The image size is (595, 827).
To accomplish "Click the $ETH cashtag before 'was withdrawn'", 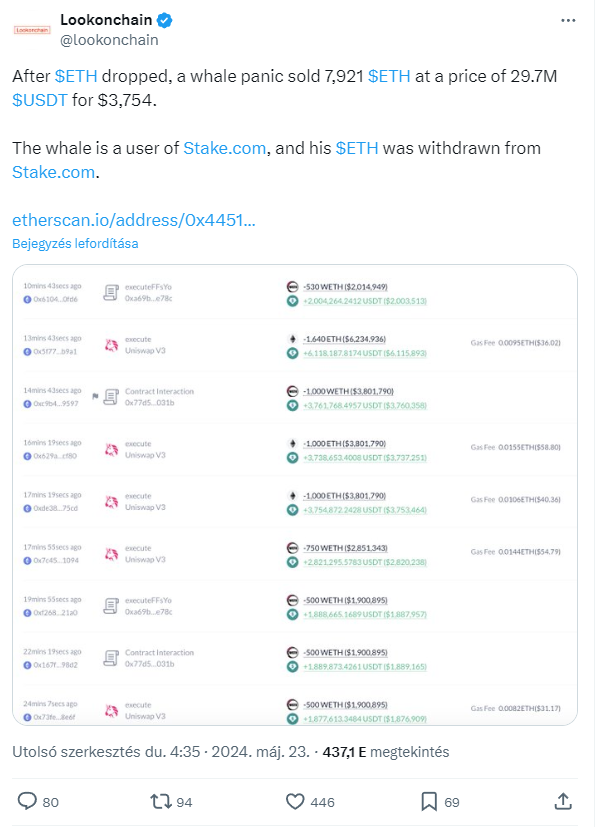I will [x=357, y=148].
